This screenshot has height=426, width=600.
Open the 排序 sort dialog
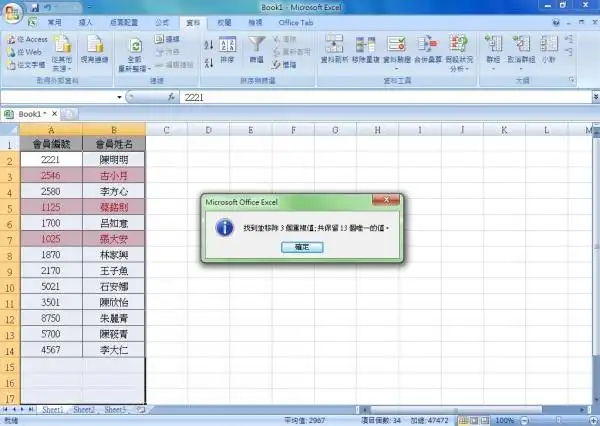pos(227,50)
